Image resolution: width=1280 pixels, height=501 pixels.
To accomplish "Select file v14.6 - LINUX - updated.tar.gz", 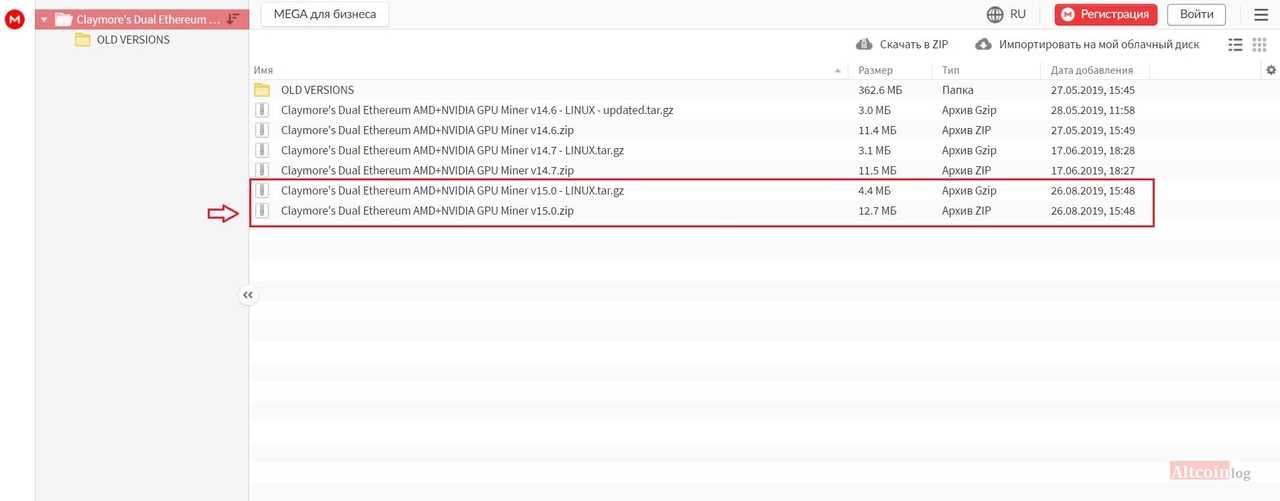I will [477, 110].
